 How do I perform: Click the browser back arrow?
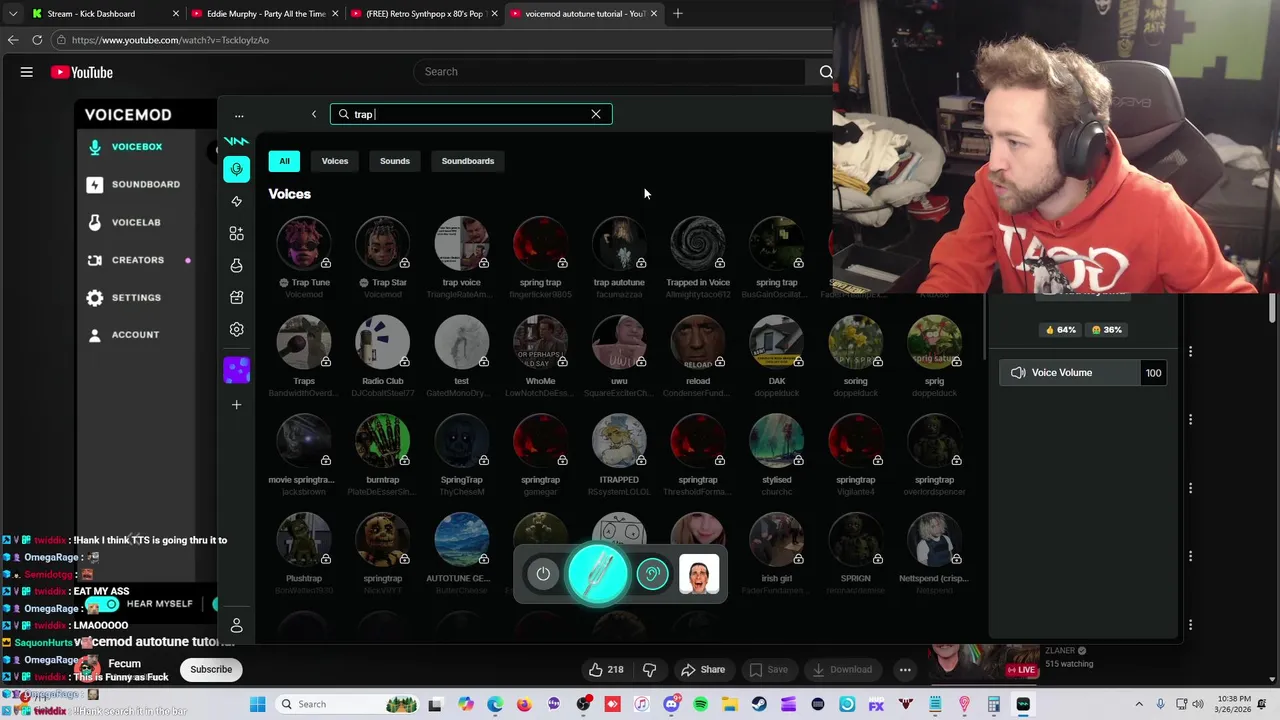tap(12, 40)
